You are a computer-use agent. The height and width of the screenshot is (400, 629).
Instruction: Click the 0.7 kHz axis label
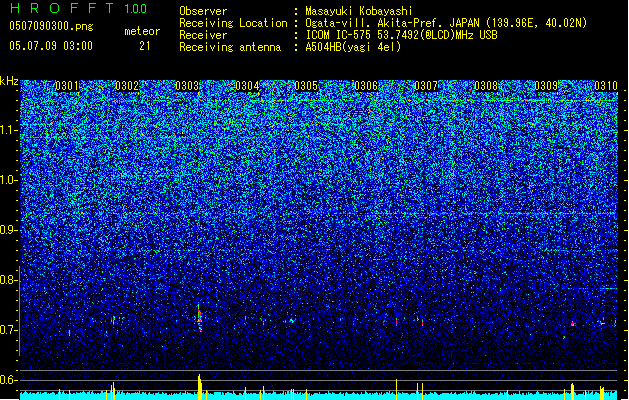[x=9, y=330]
